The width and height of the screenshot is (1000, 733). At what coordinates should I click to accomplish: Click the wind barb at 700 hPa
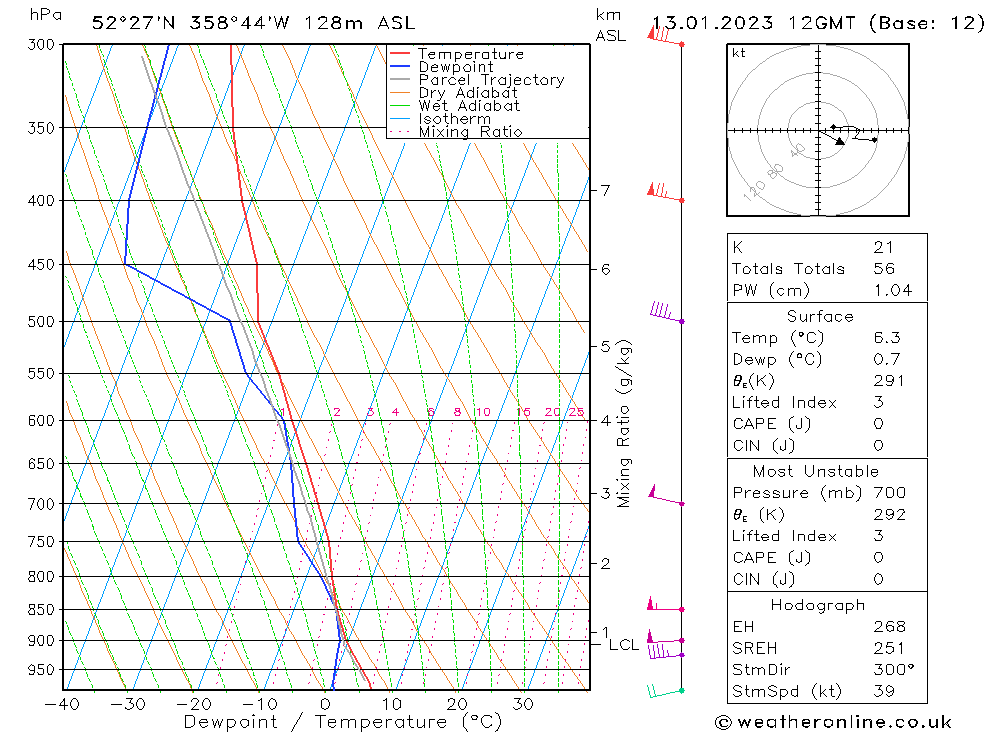[666, 496]
